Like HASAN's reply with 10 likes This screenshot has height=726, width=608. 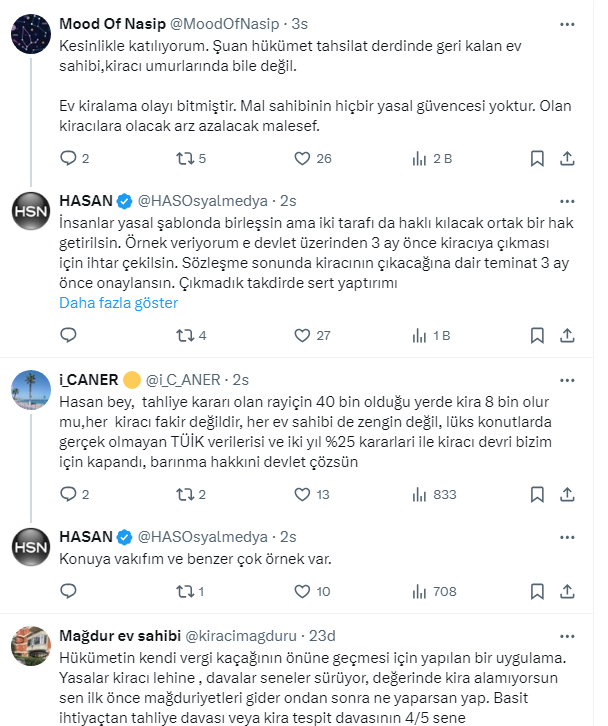pyautogui.click(x=302, y=591)
